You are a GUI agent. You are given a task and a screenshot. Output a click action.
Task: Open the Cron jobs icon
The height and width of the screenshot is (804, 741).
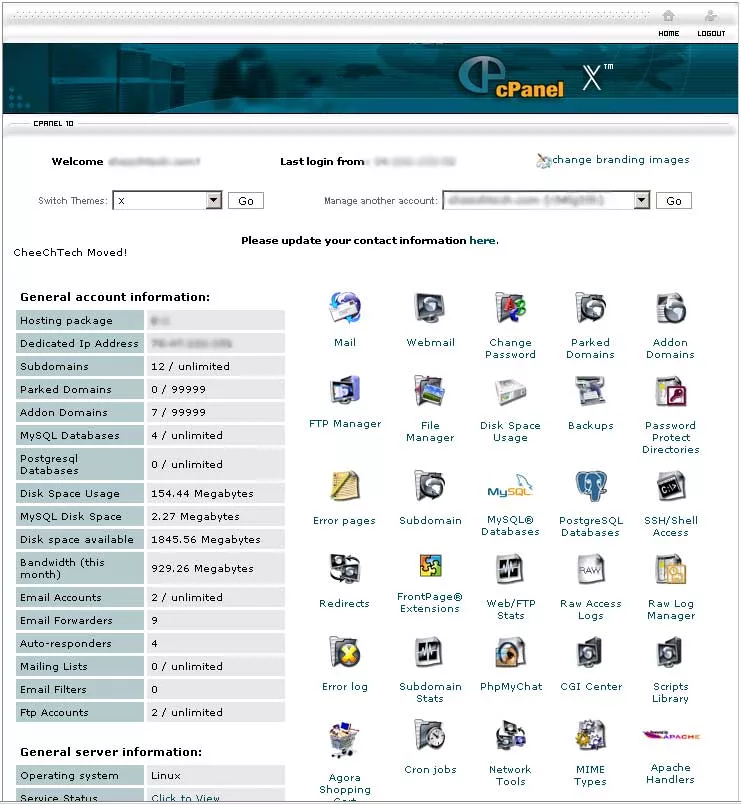430,736
